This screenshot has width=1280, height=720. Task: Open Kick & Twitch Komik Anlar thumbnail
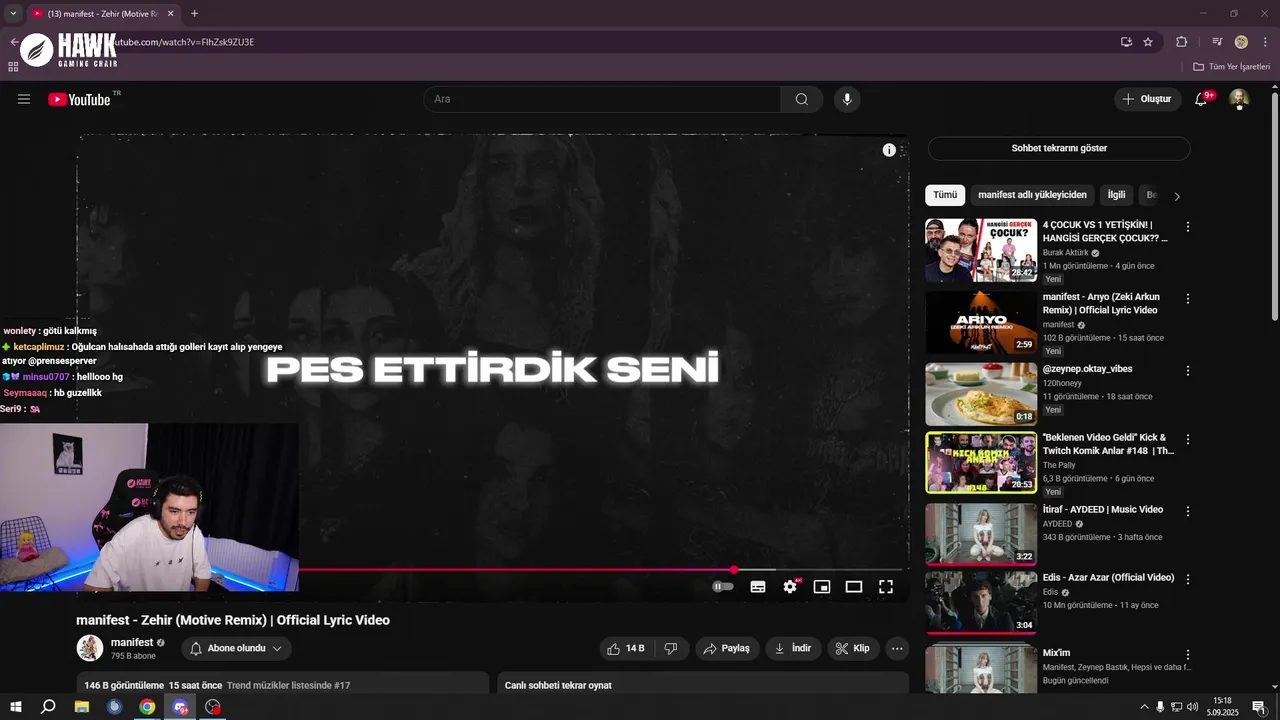tap(981, 462)
